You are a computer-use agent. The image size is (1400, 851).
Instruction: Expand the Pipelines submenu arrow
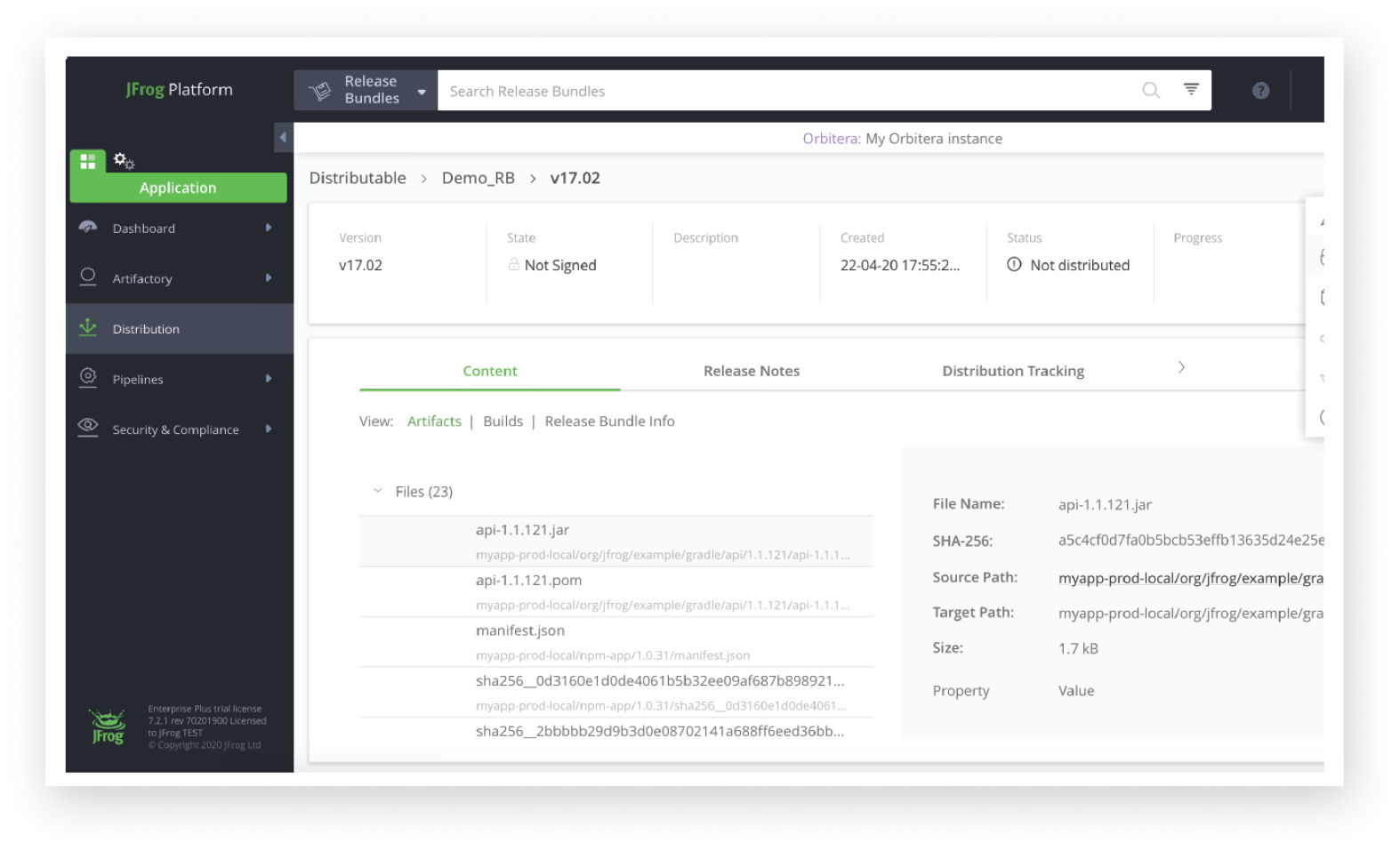tap(268, 379)
